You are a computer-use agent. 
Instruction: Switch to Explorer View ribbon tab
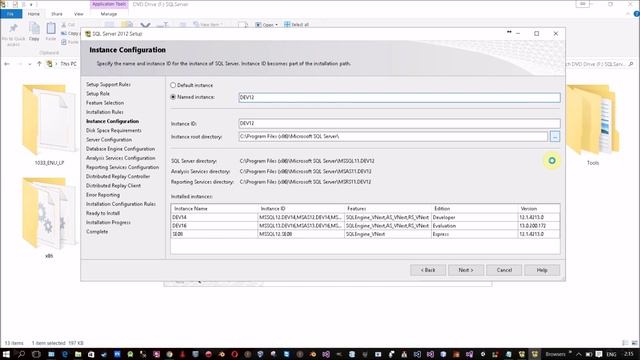78,14
